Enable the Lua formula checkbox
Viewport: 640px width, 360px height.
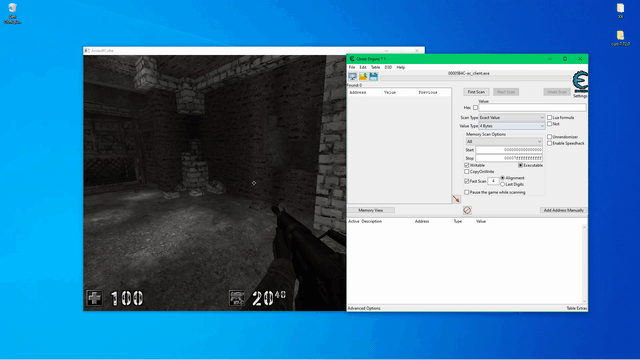point(549,117)
